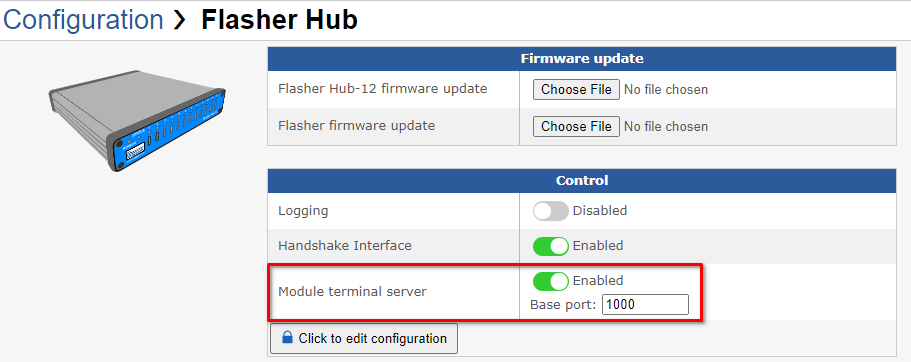This screenshot has height=362, width=911.
Task: Click the Control section header
Action: (582, 181)
